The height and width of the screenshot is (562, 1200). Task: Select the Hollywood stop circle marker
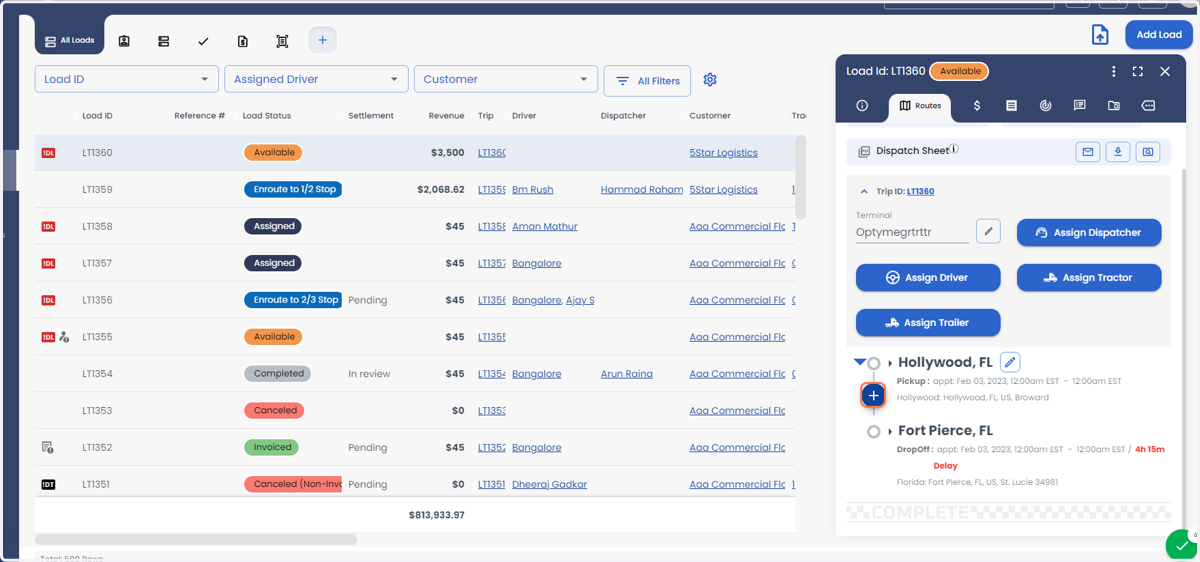click(873, 363)
